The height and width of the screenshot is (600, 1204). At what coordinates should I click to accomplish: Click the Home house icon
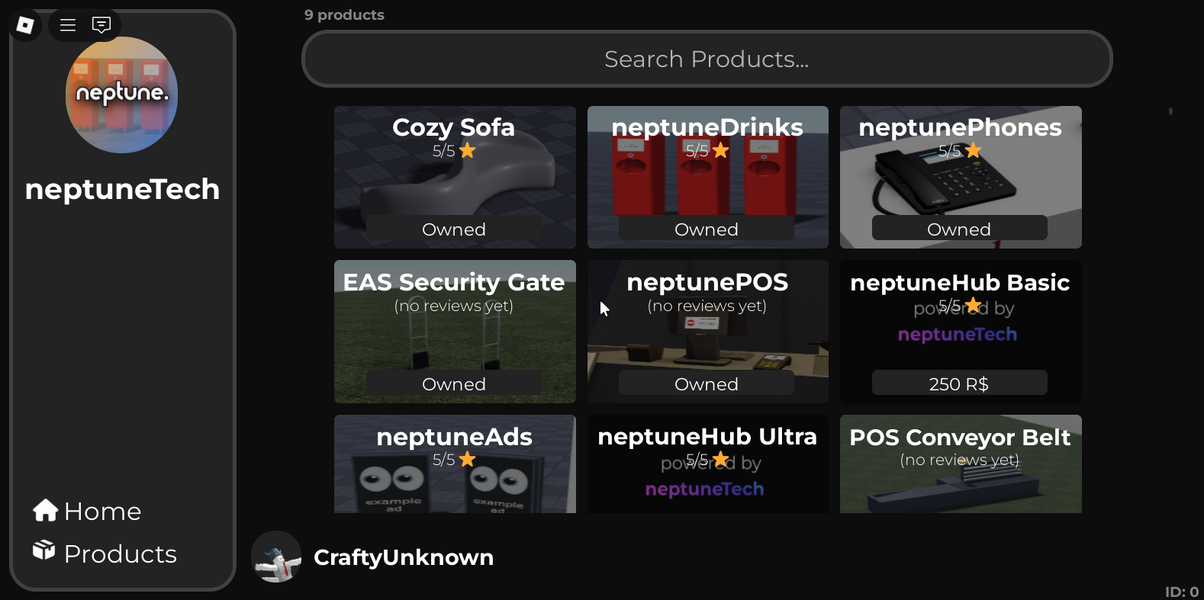click(x=45, y=510)
